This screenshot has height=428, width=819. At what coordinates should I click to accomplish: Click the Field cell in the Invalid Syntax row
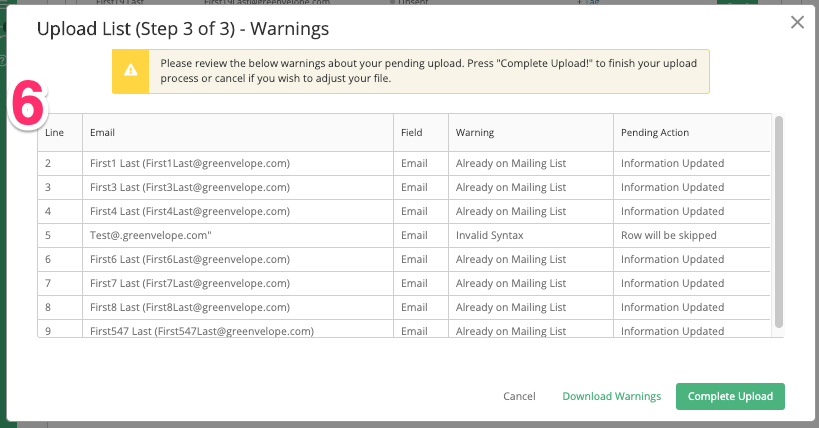point(421,236)
